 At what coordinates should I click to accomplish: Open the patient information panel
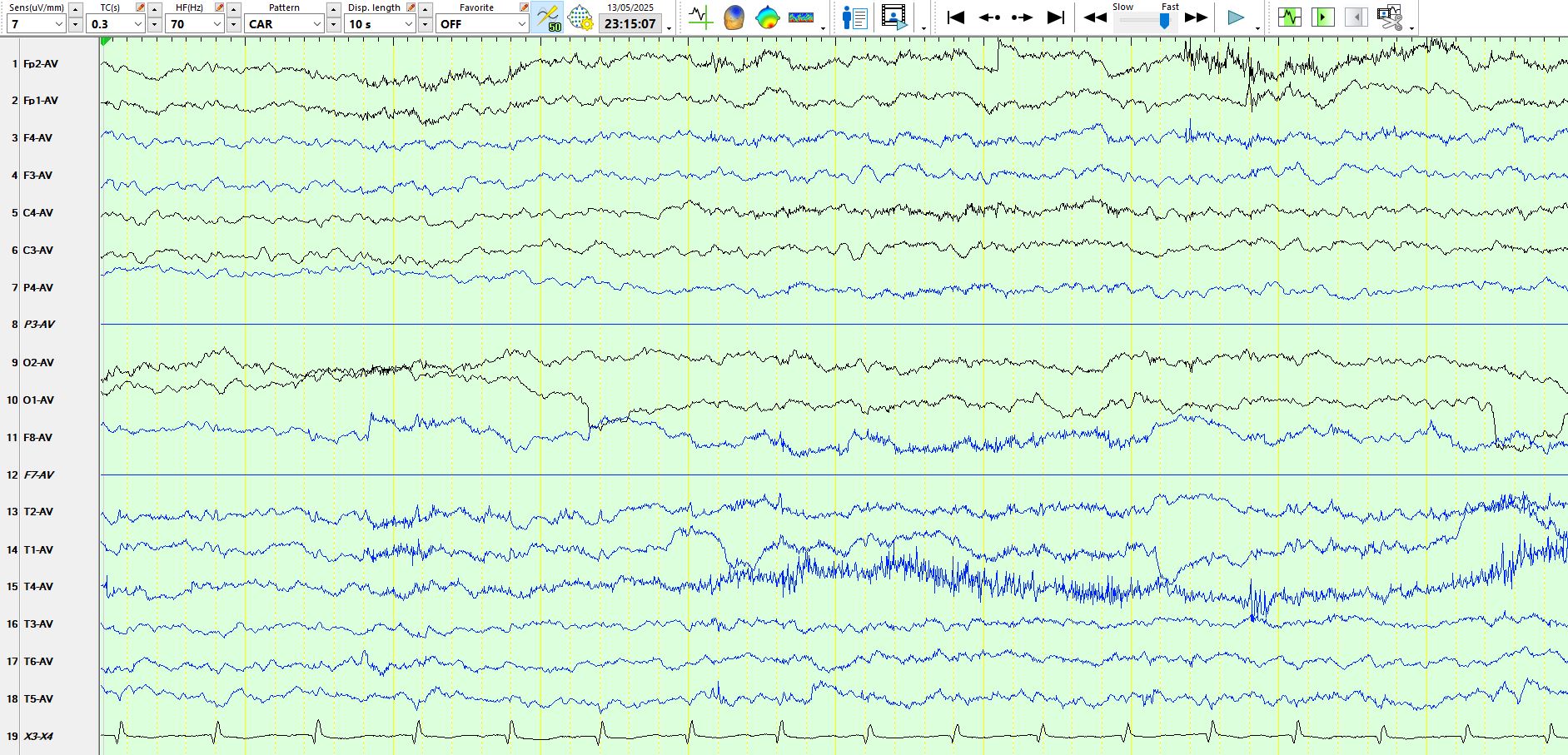coord(854,17)
